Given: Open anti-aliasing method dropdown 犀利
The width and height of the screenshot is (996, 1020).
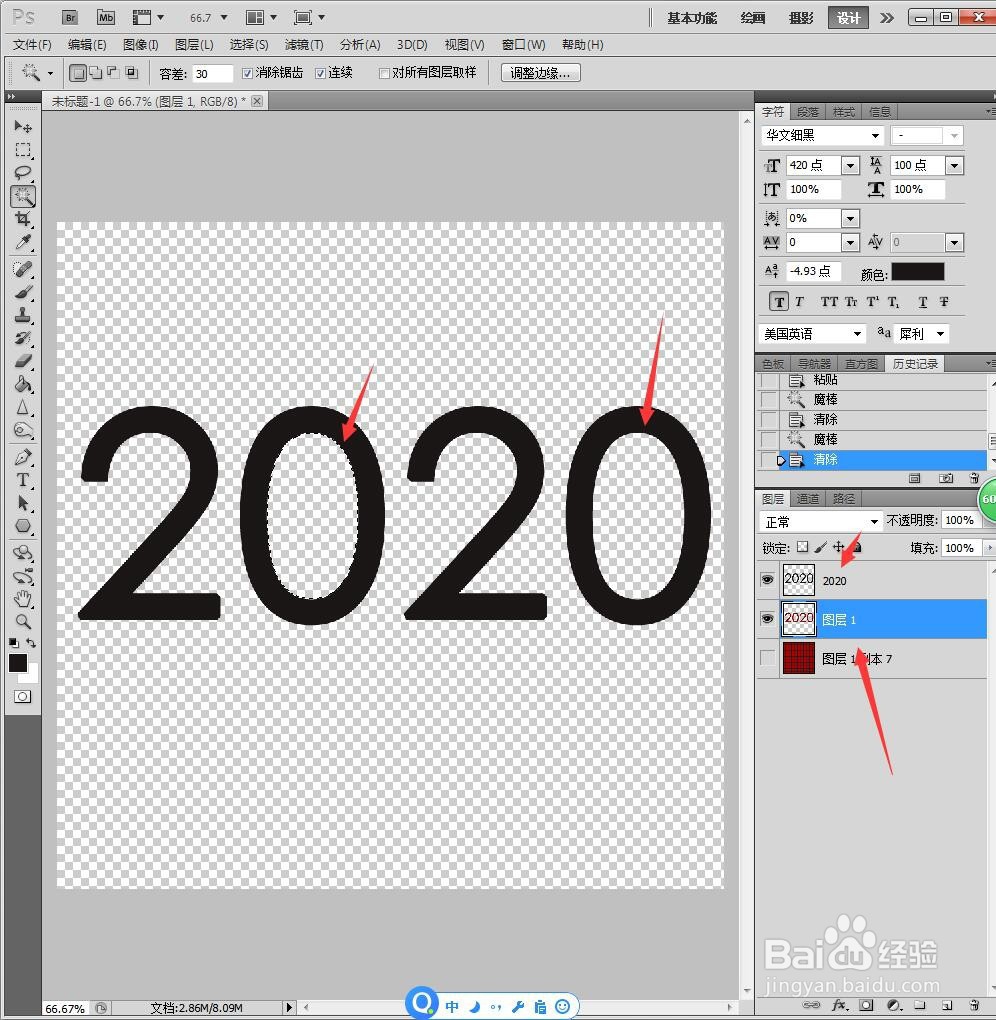Looking at the screenshot, I should (941, 334).
